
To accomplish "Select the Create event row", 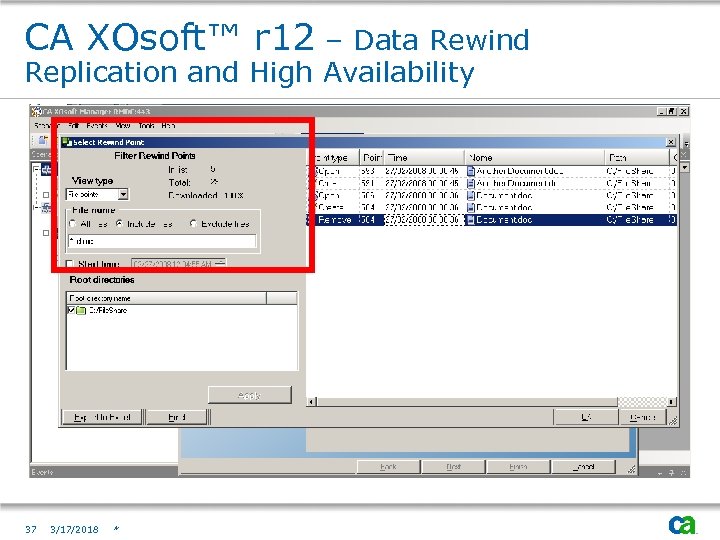I will (491, 207).
